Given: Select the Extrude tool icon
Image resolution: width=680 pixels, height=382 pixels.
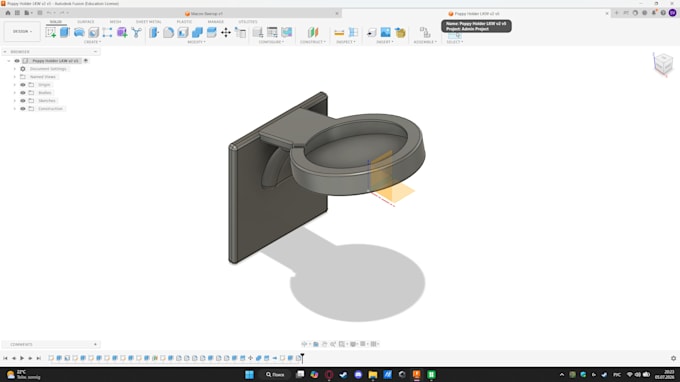Looking at the screenshot, I should pyautogui.click(x=65, y=32).
